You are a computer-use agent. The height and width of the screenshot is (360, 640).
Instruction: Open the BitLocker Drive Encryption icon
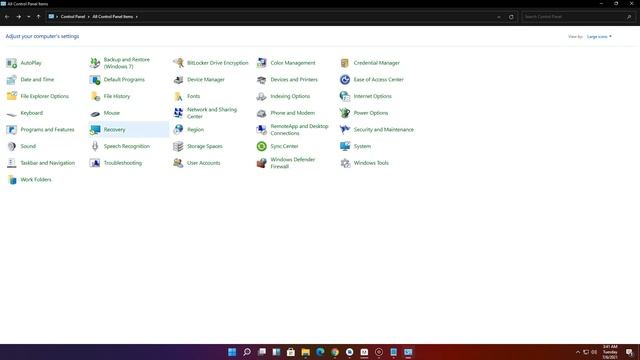(x=178, y=63)
